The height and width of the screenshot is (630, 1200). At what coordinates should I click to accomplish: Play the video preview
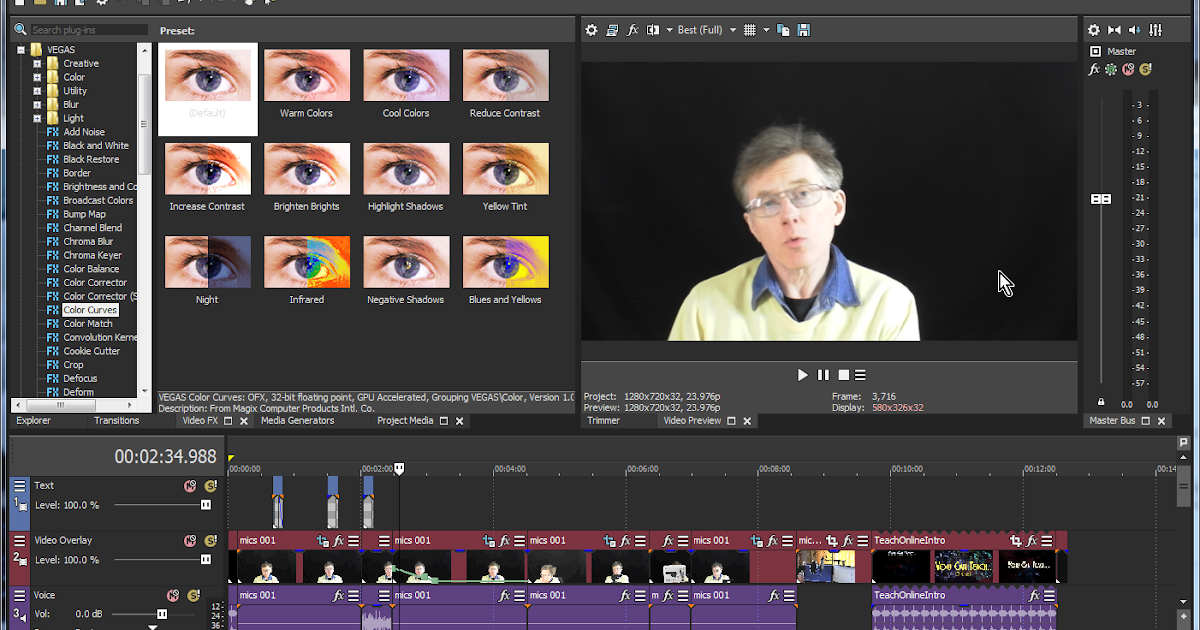802,375
